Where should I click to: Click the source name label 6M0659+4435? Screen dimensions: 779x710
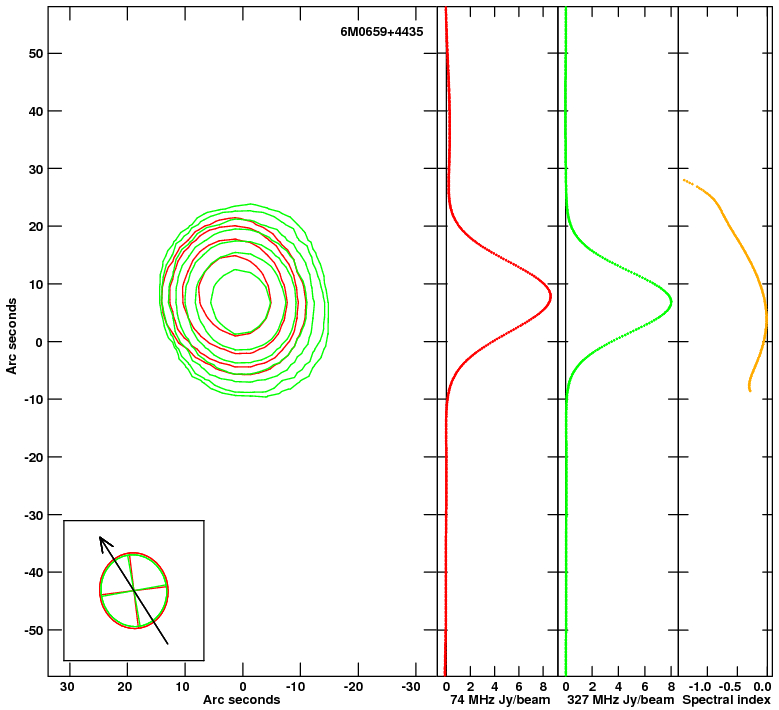click(x=382, y=32)
